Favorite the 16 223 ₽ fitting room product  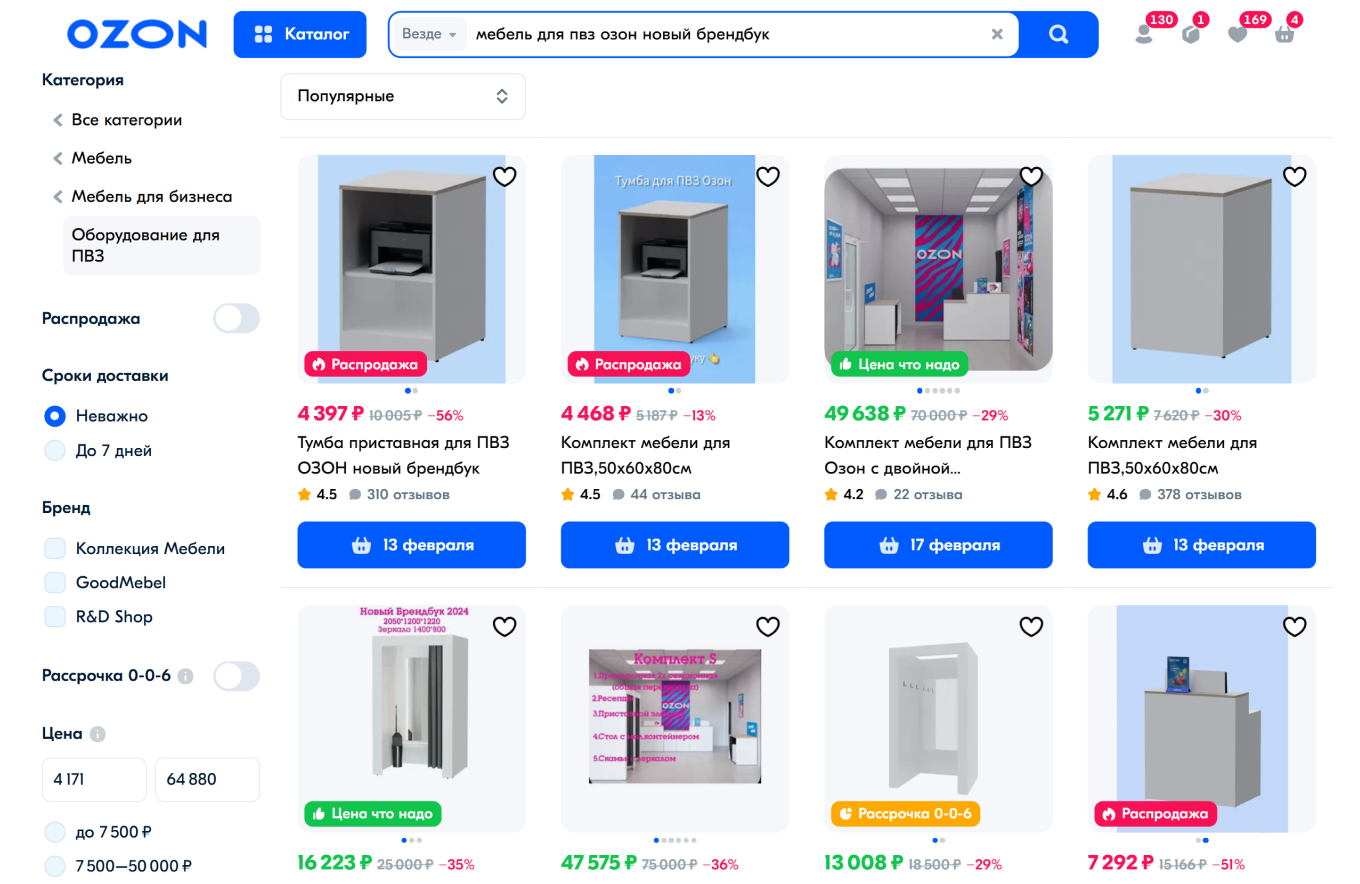[x=505, y=627]
